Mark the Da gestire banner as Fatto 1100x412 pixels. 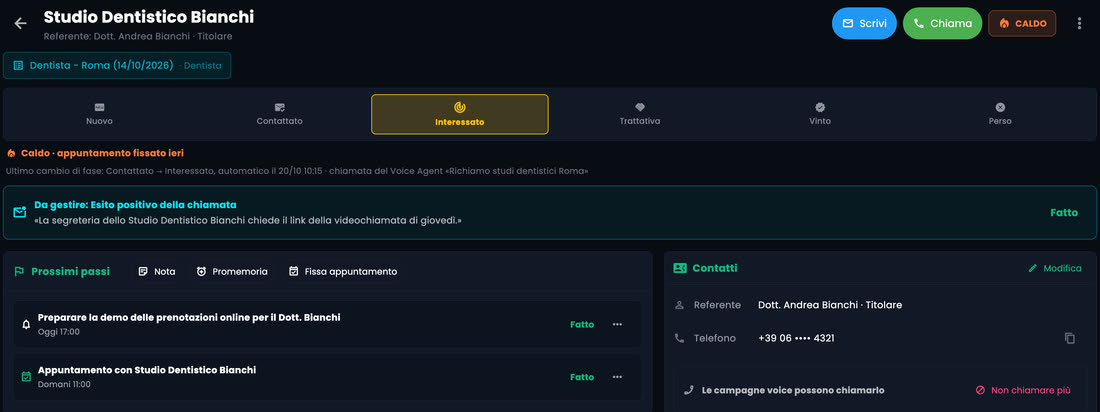tap(1064, 213)
